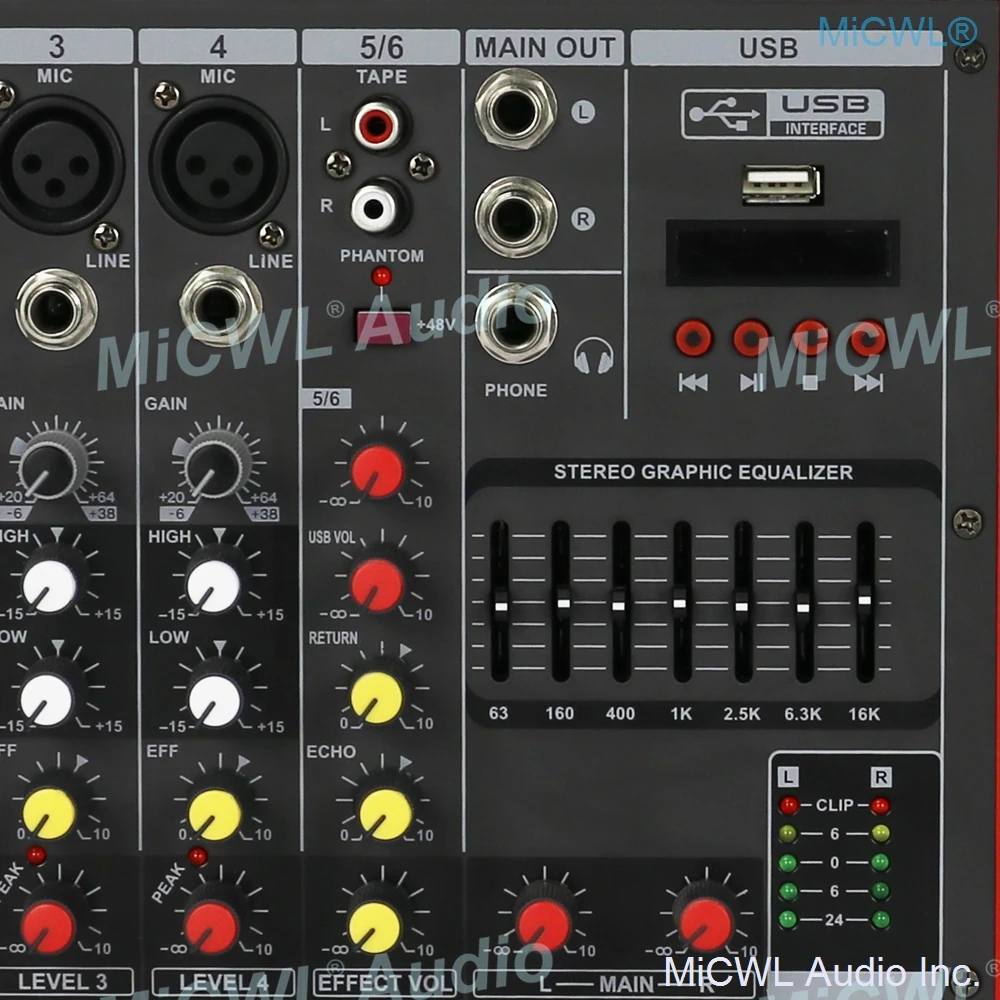Click the 5/6 channel red level knob
The width and height of the screenshot is (1000, 1000).
[378, 471]
